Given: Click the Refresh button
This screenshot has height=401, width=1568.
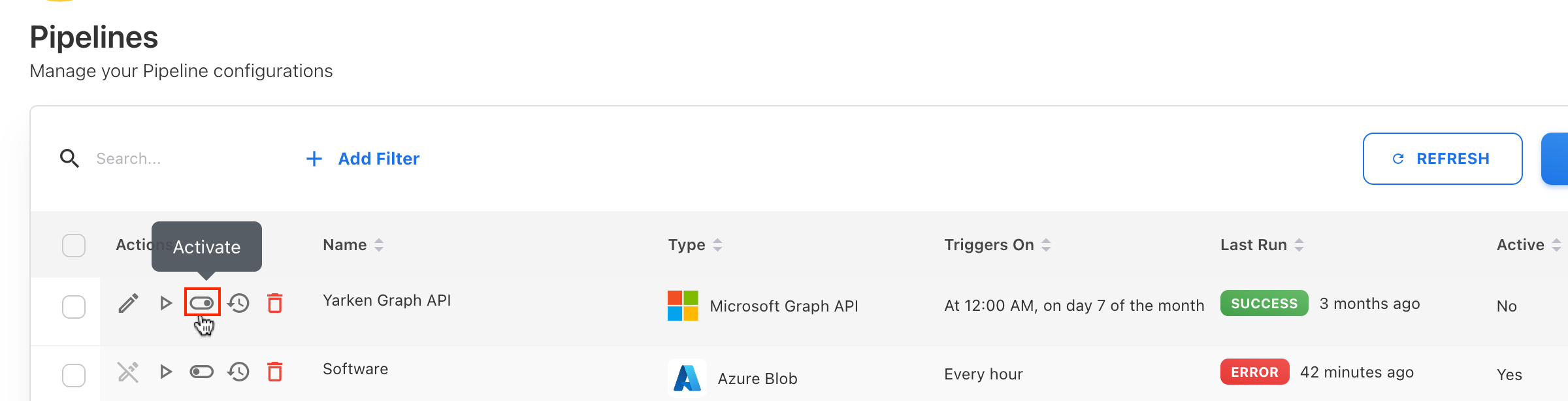Looking at the screenshot, I should (1442, 159).
